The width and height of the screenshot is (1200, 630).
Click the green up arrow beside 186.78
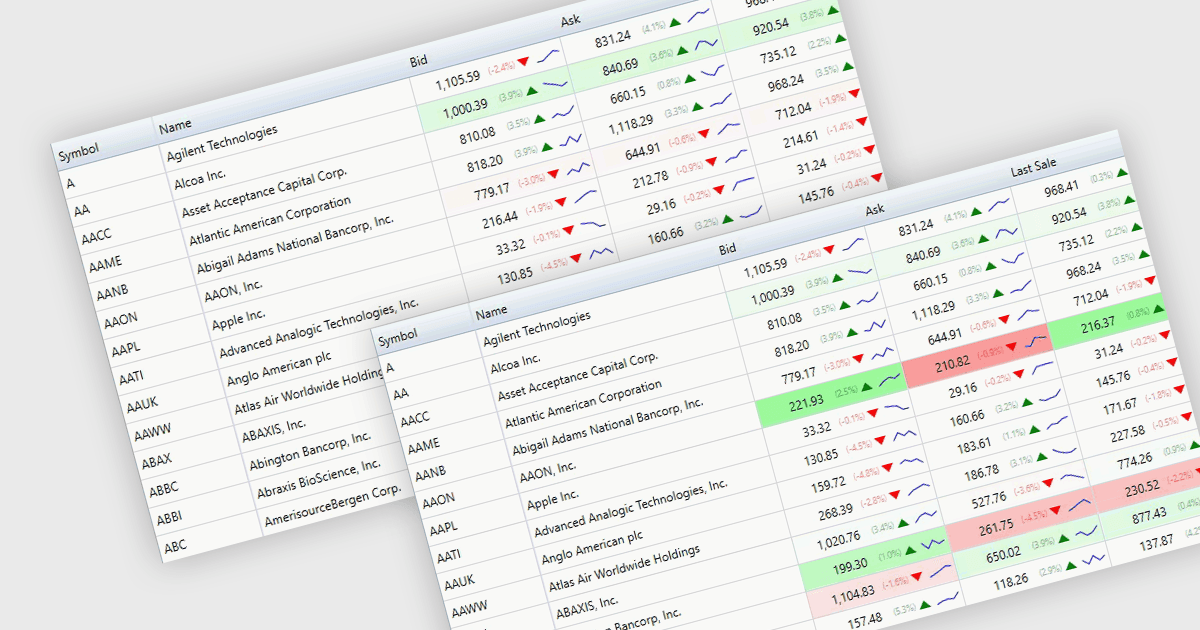tap(1041, 459)
